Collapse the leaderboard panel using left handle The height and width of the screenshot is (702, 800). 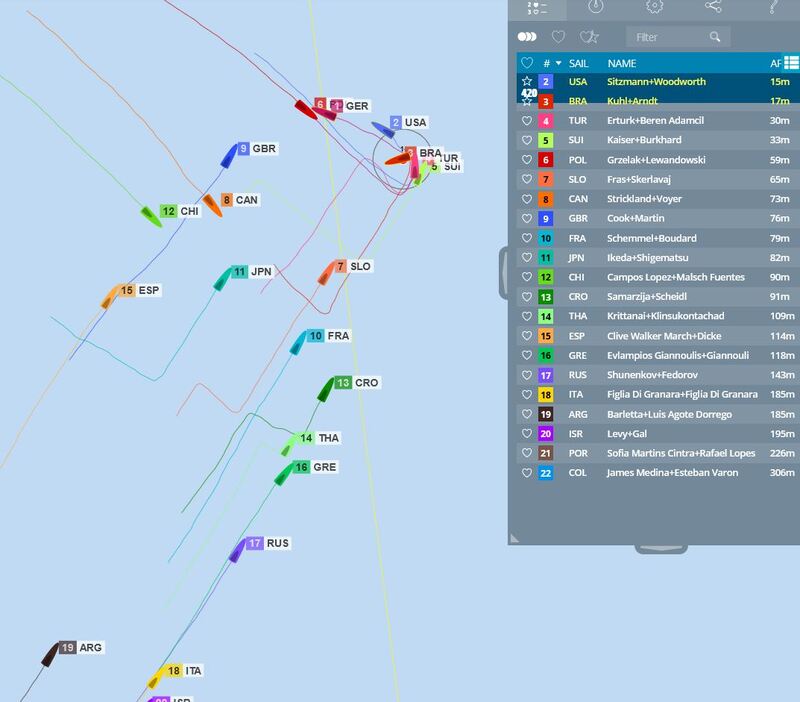click(x=504, y=270)
